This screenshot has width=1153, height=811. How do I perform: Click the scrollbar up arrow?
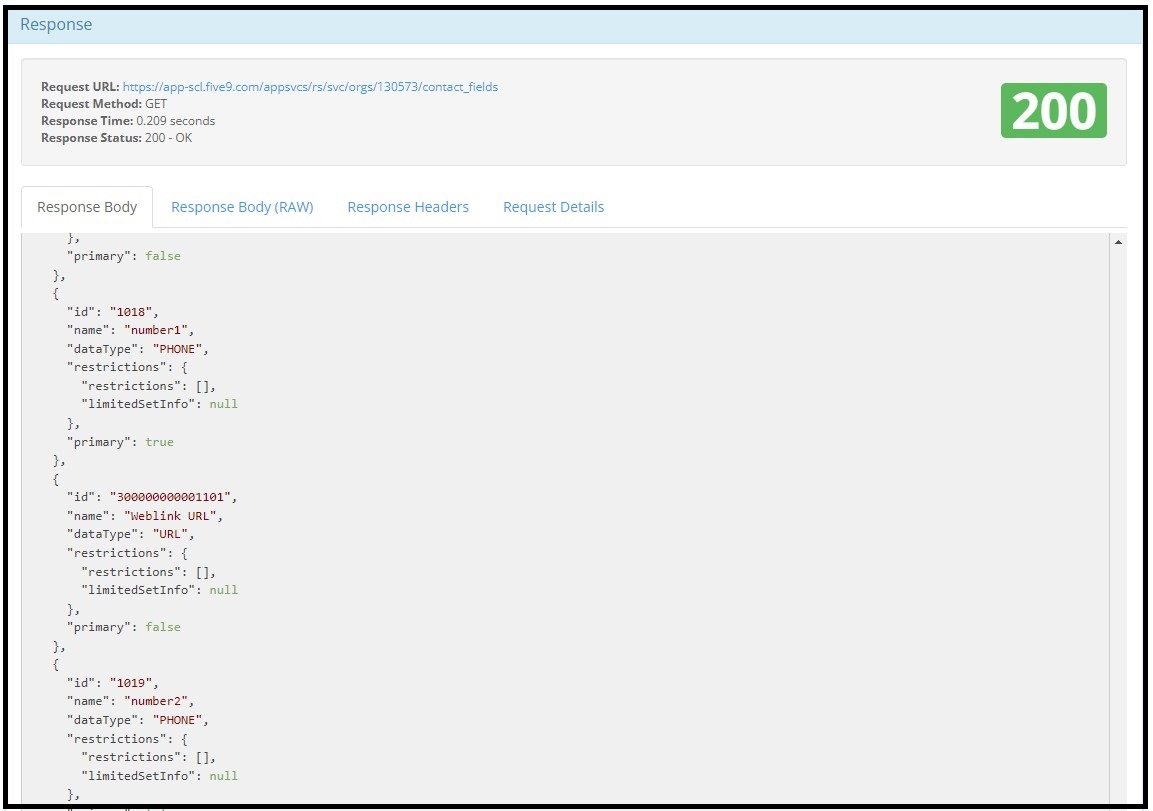(x=1118, y=242)
